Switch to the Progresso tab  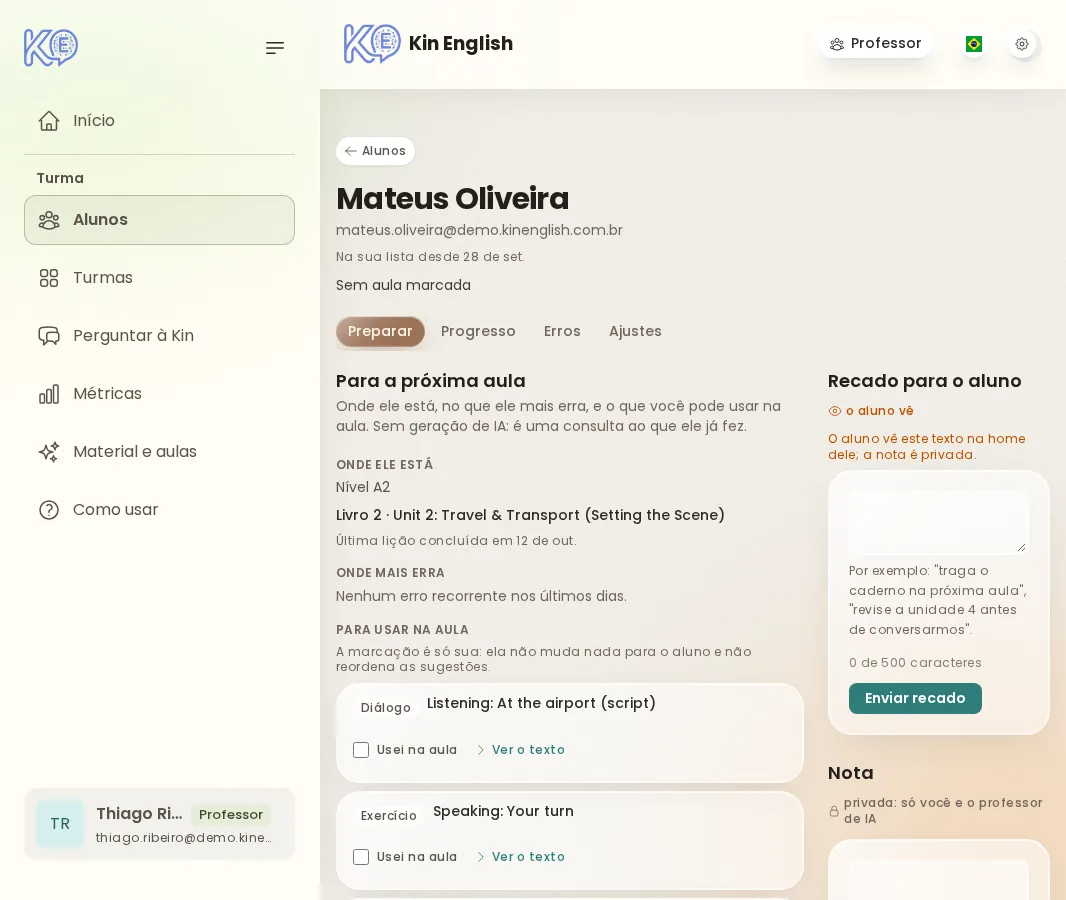(x=478, y=332)
